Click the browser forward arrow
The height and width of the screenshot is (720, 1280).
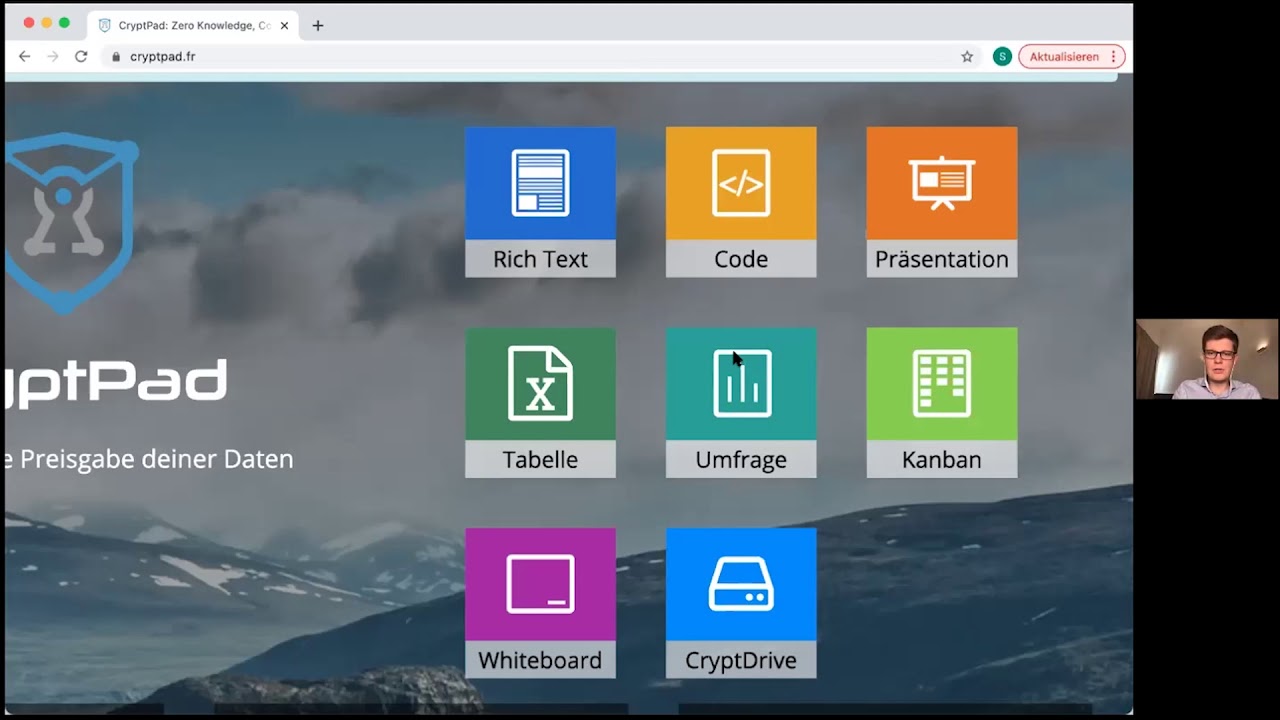point(53,57)
